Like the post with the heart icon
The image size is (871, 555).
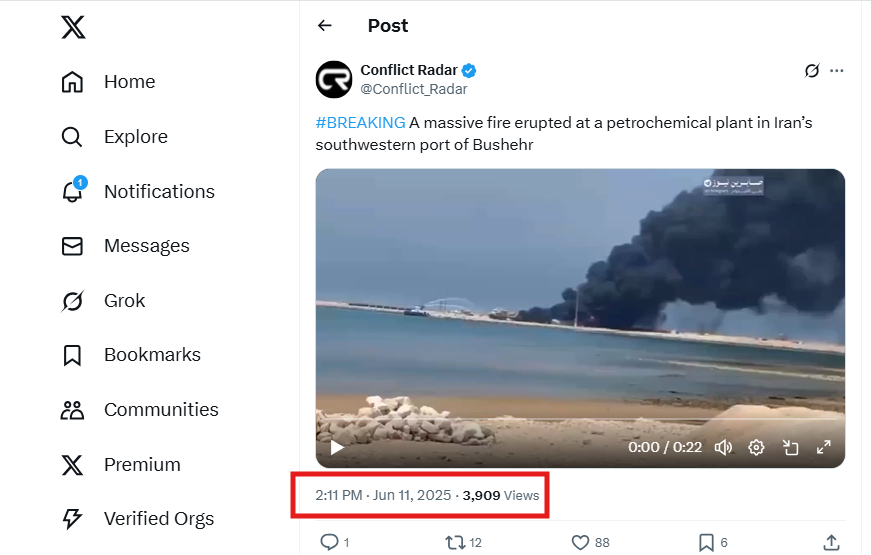coord(580,542)
